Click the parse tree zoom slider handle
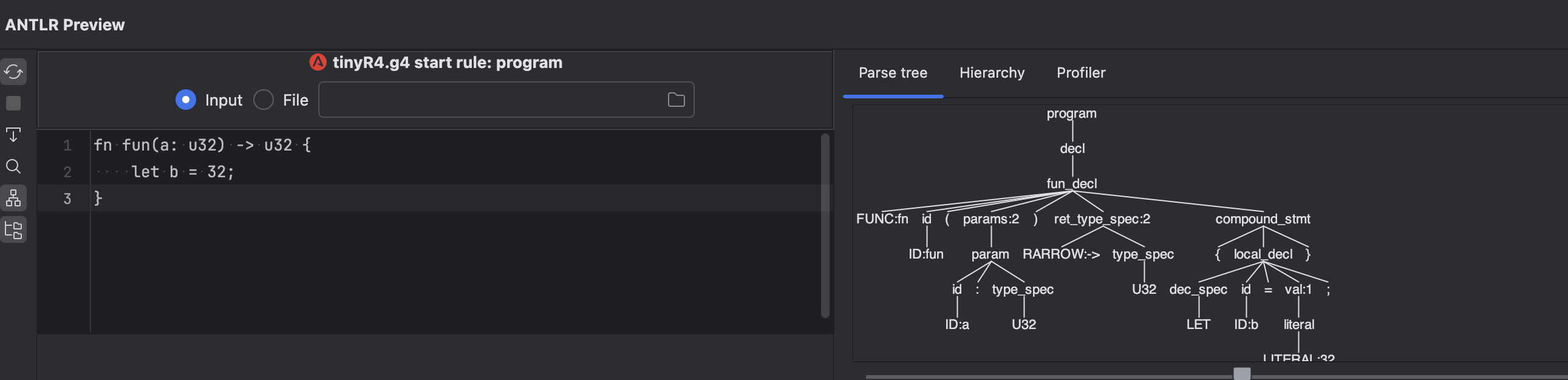 tap(1242, 373)
